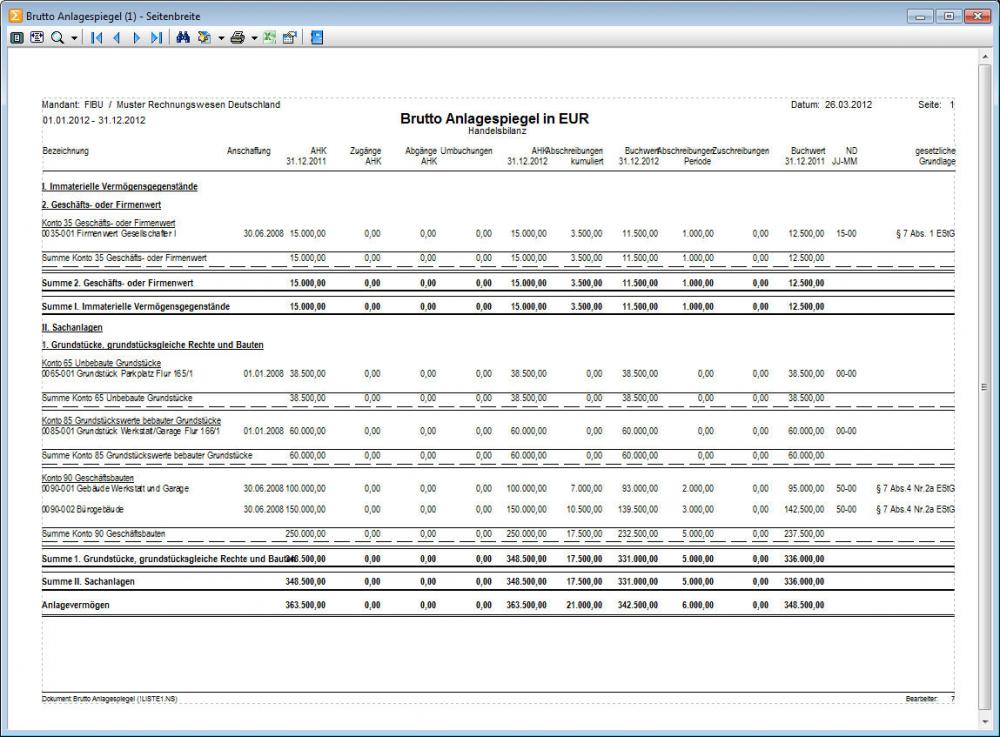
Task: Switch to whole page view icon
Action: tap(17, 38)
